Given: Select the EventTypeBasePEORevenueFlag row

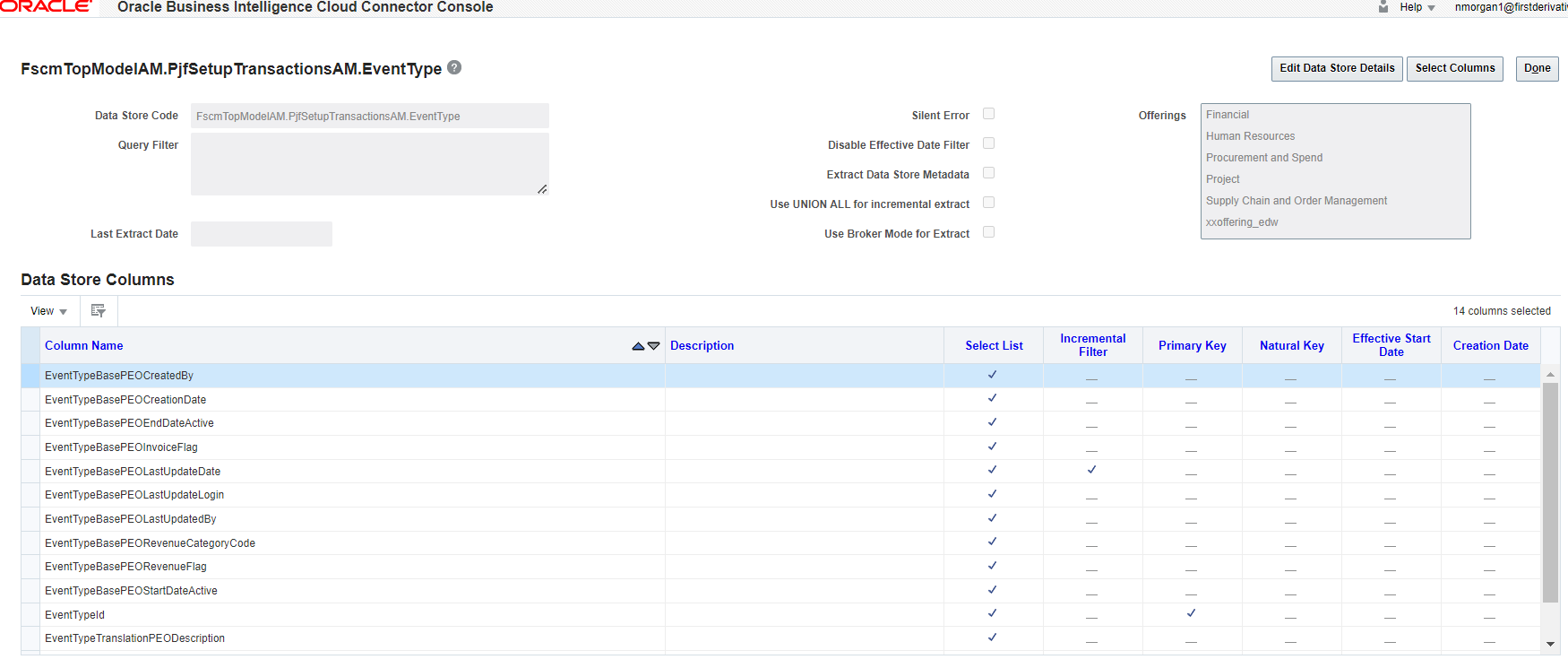Looking at the screenshot, I should 780,567.
